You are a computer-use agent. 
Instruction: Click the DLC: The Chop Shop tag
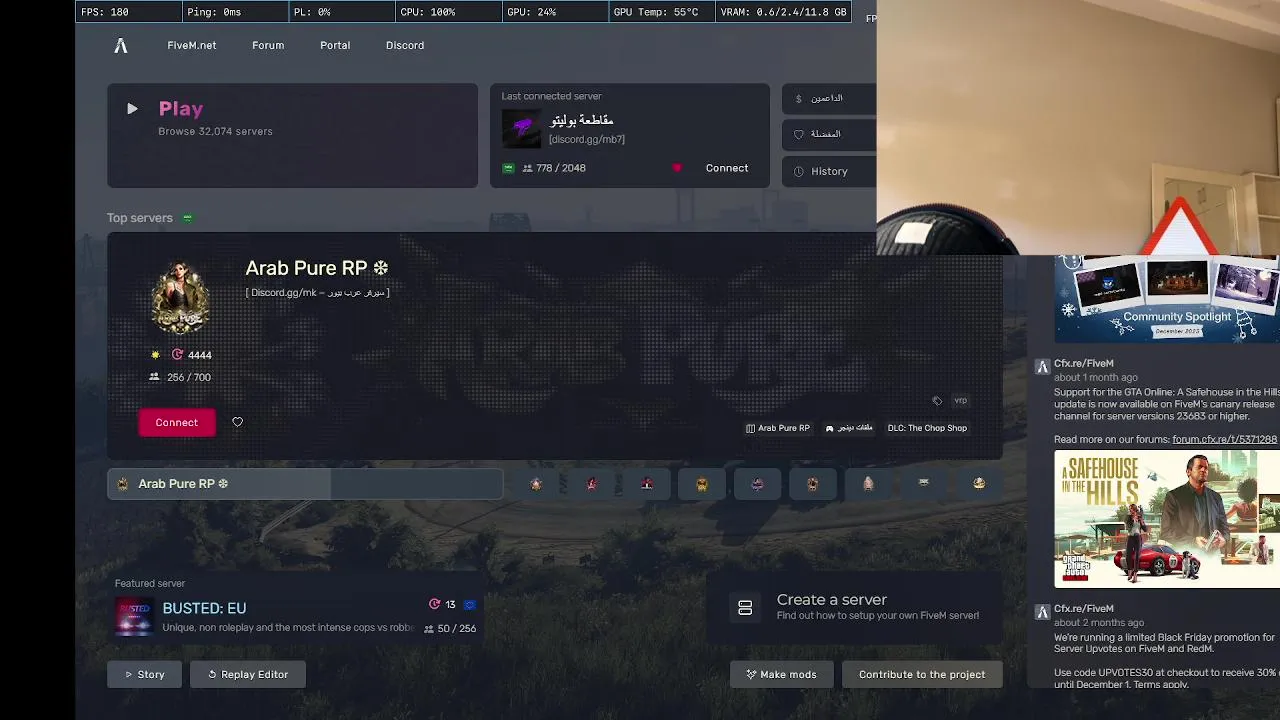pyautogui.click(x=927, y=428)
